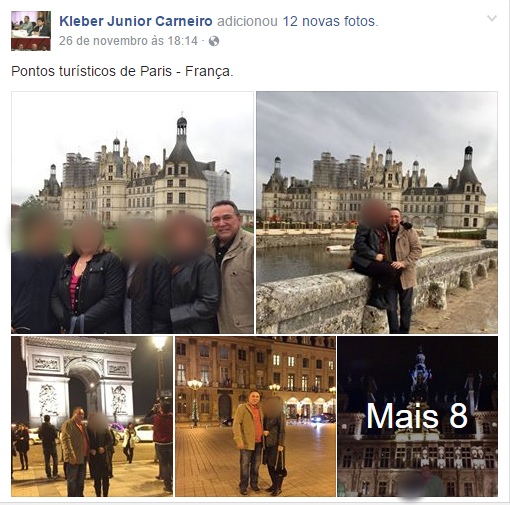This screenshot has height=505, width=510.
Task: Click 'Mais 8' to view remaining photos
Action: (418, 416)
